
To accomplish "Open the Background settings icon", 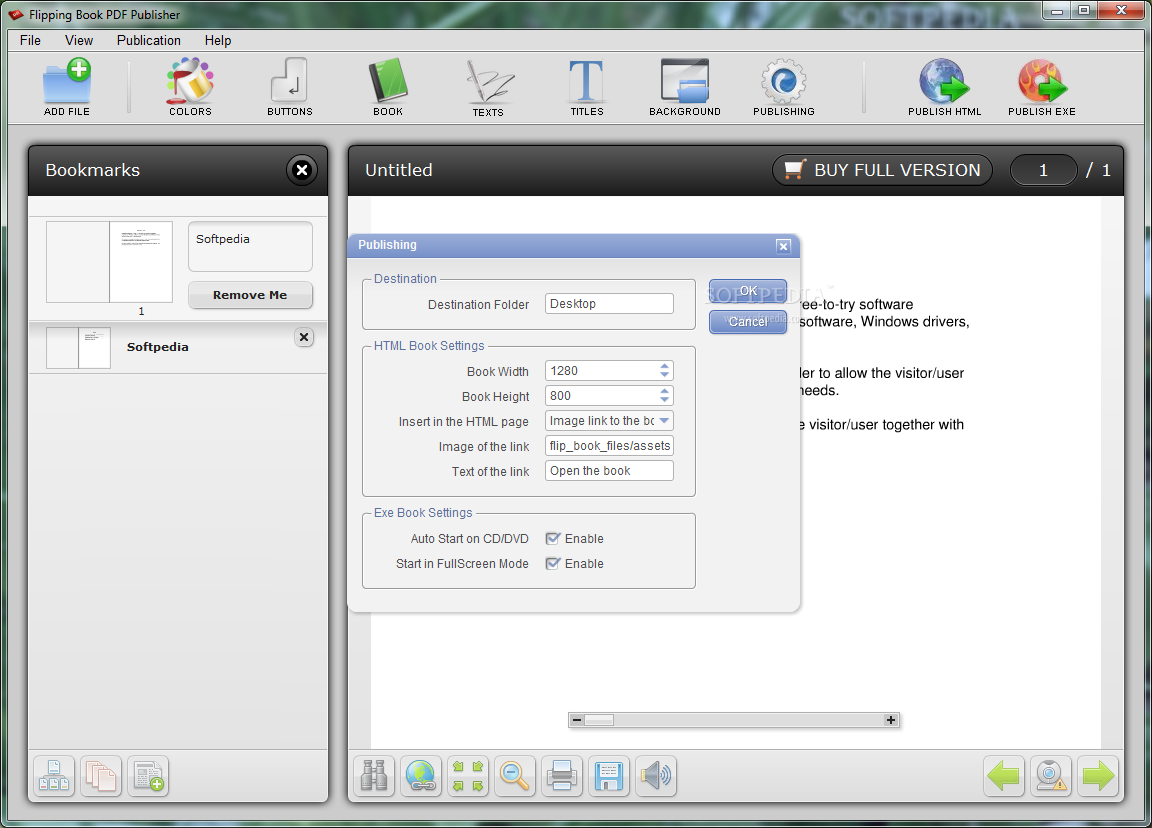I will tap(685, 87).
